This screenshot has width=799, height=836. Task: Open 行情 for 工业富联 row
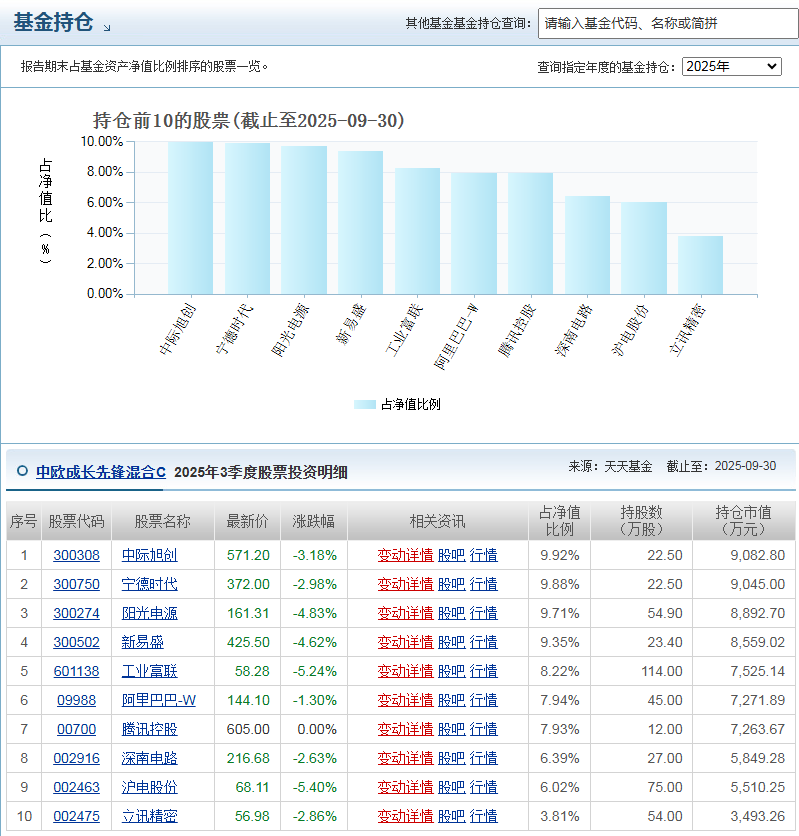483,671
